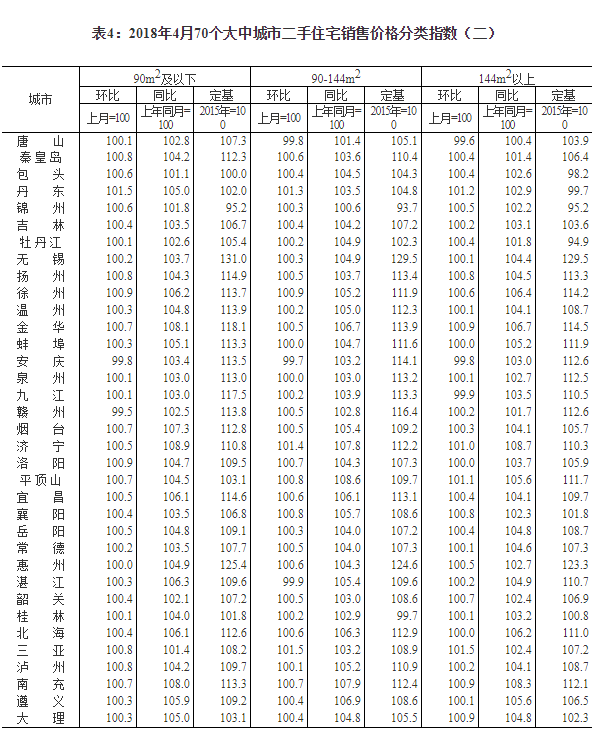This screenshot has width=599, height=736.
Task: Select value 118.1 in 金华 row
Action: tap(233, 327)
